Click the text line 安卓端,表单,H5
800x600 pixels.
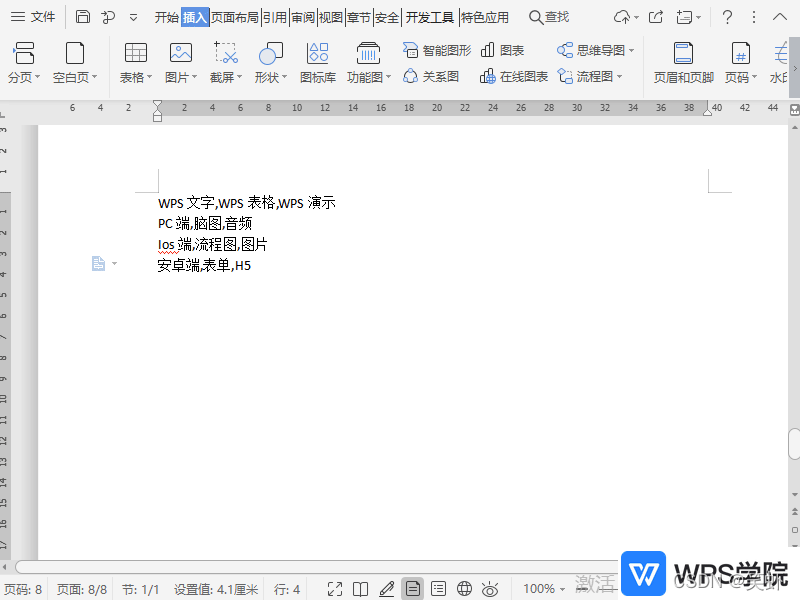coord(204,265)
